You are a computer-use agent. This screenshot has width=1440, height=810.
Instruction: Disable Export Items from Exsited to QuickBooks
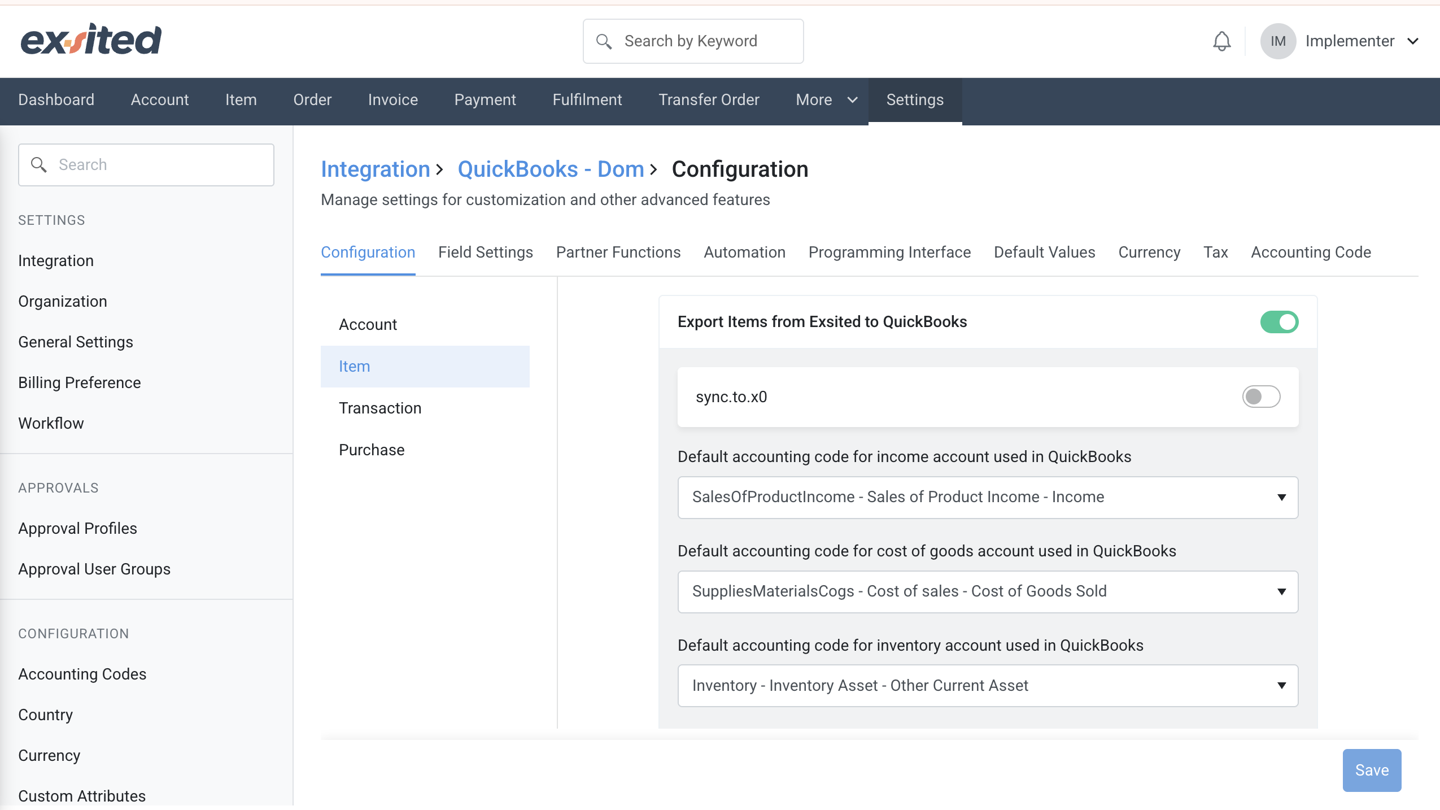coord(1279,322)
